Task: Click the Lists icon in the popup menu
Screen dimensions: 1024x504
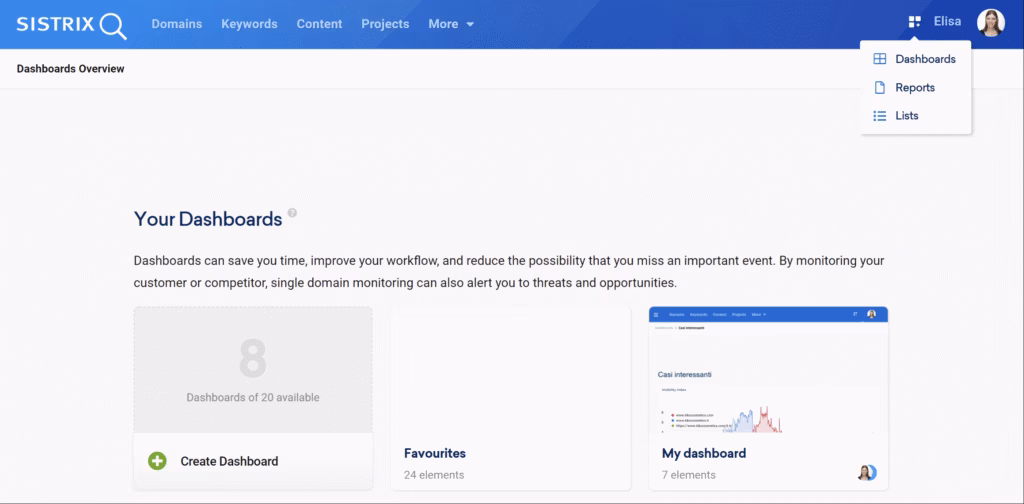Action: coord(880,116)
